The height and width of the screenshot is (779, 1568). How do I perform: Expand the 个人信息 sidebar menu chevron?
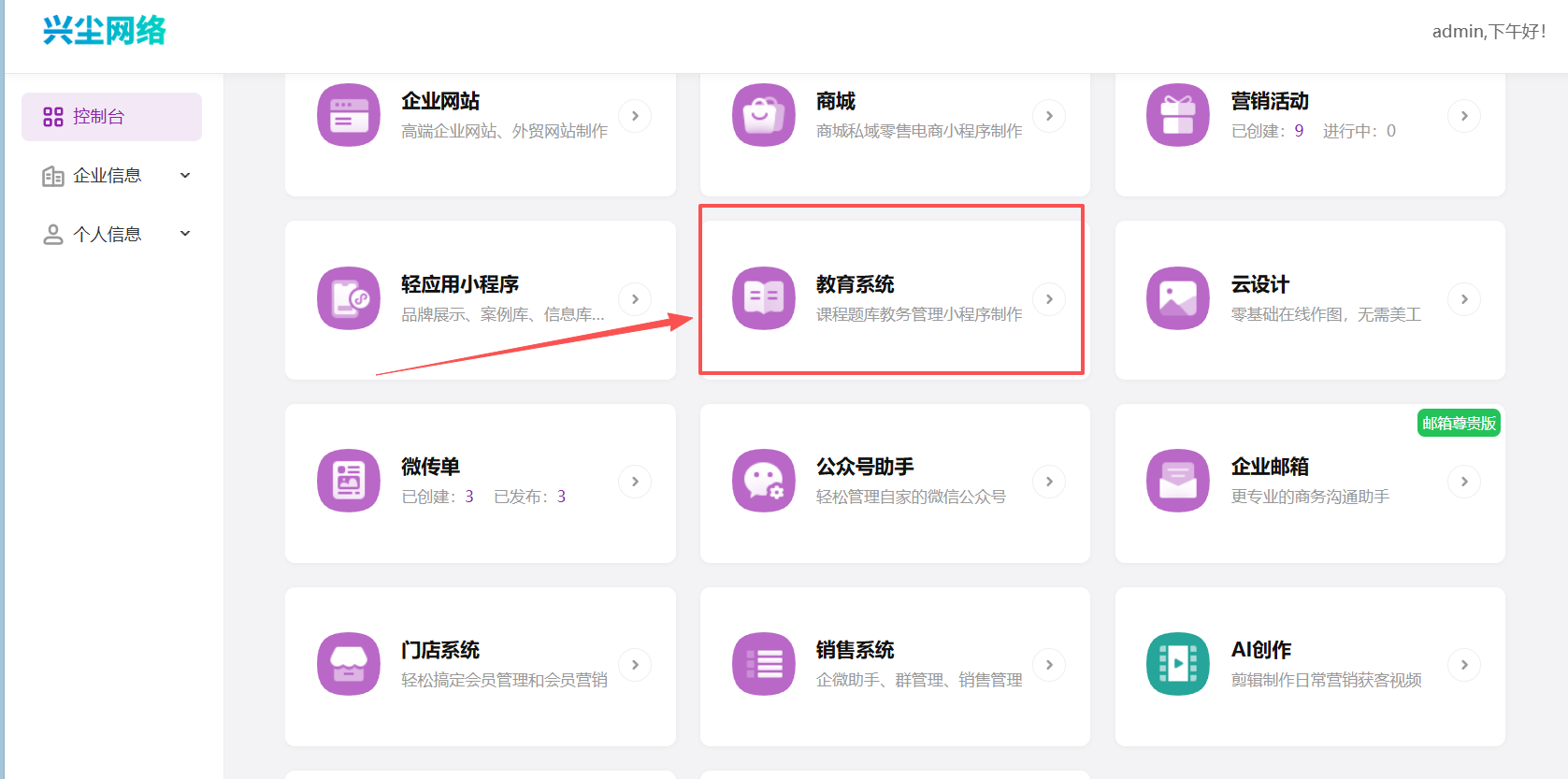pyautogui.click(x=185, y=233)
